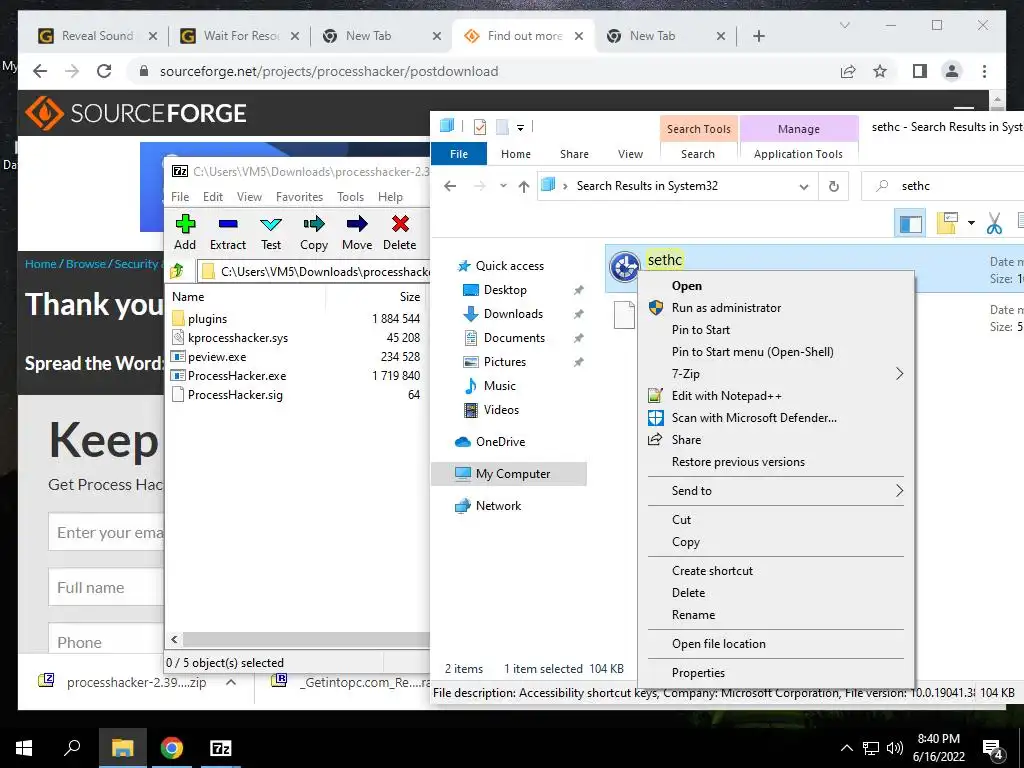This screenshot has height=768, width=1024.
Task: Open the 7-Zip Favorites menu
Action: coord(299,197)
